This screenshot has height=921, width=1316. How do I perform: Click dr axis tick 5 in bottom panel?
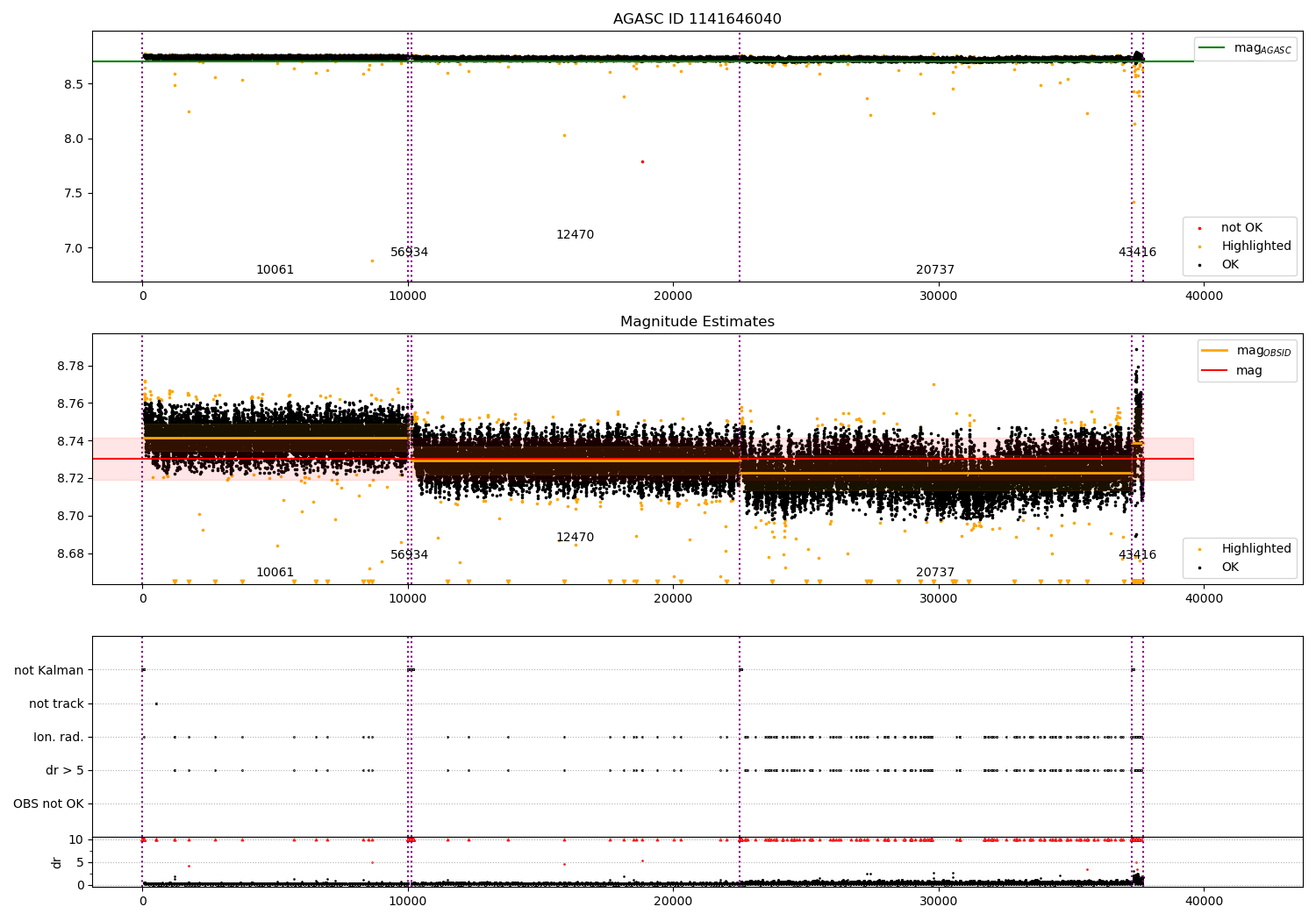[x=80, y=863]
